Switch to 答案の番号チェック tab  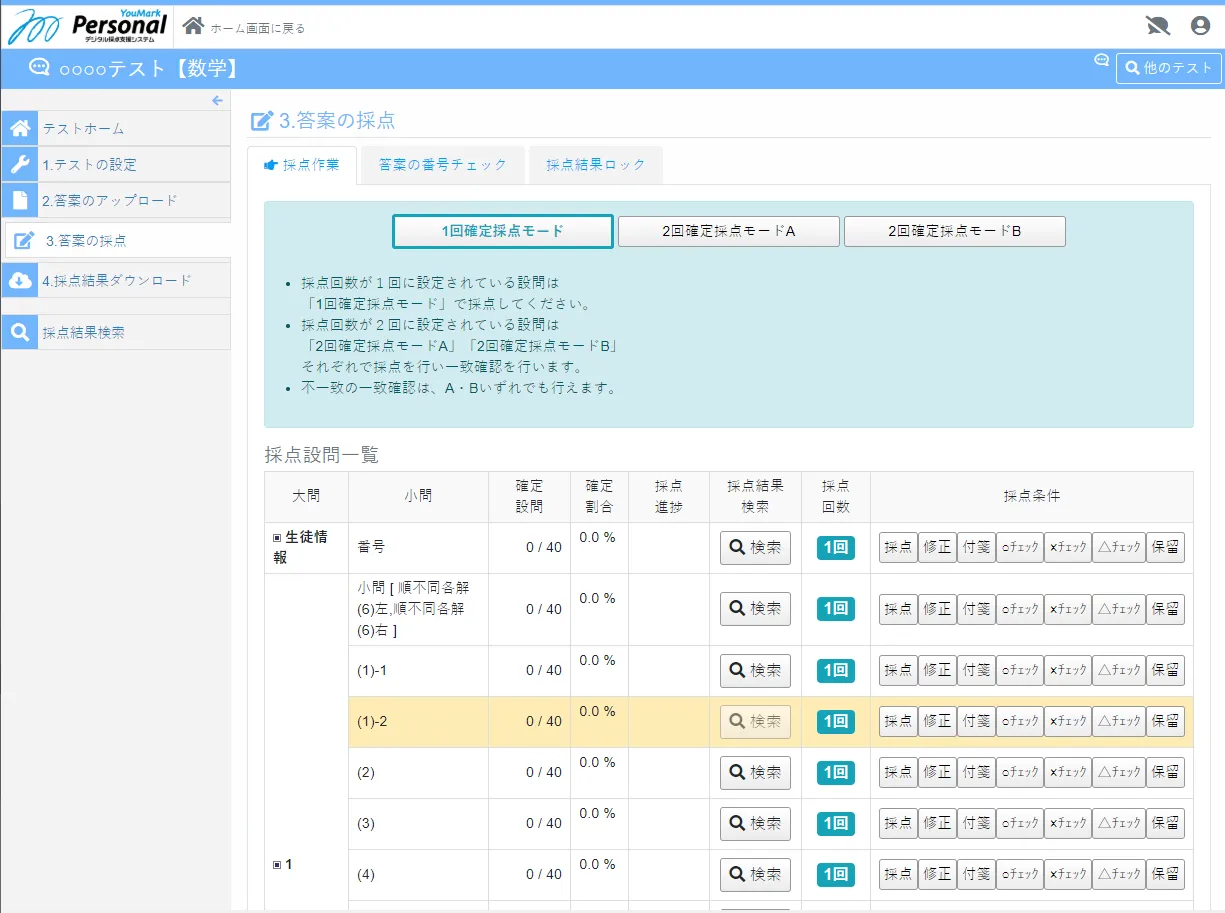443,165
